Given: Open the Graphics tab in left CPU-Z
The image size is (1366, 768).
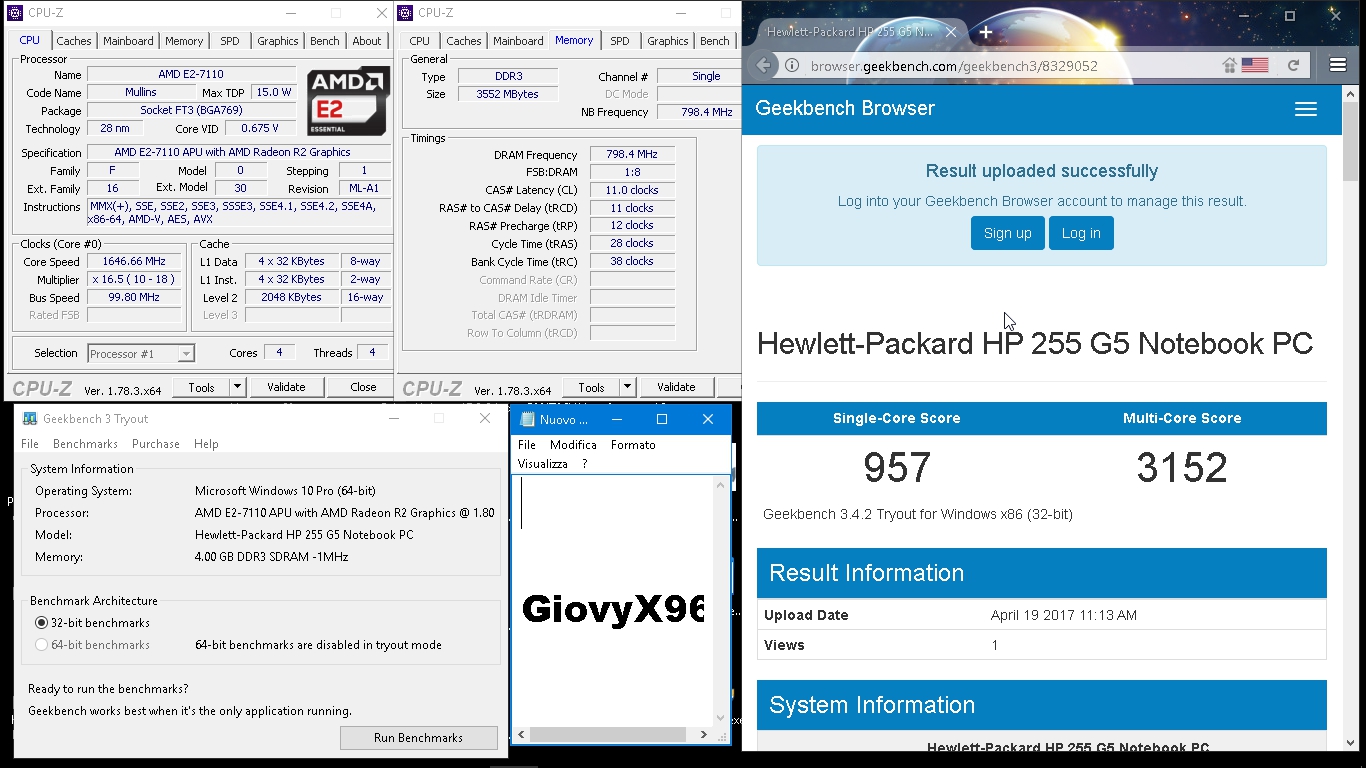Looking at the screenshot, I should pyautogui.click(x=278, y=41).
